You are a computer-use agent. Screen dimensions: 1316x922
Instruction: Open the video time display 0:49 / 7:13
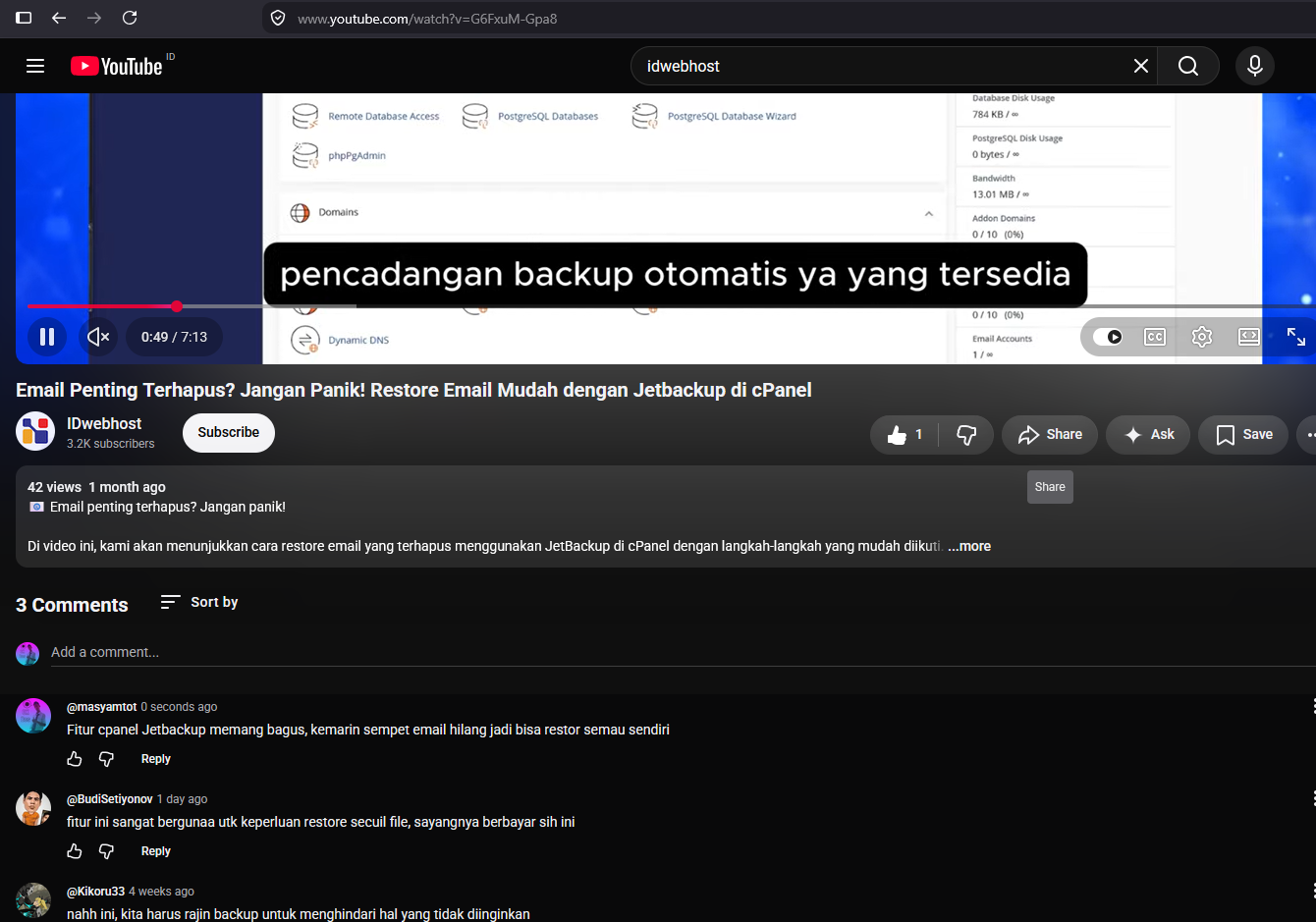click(174, 337)
